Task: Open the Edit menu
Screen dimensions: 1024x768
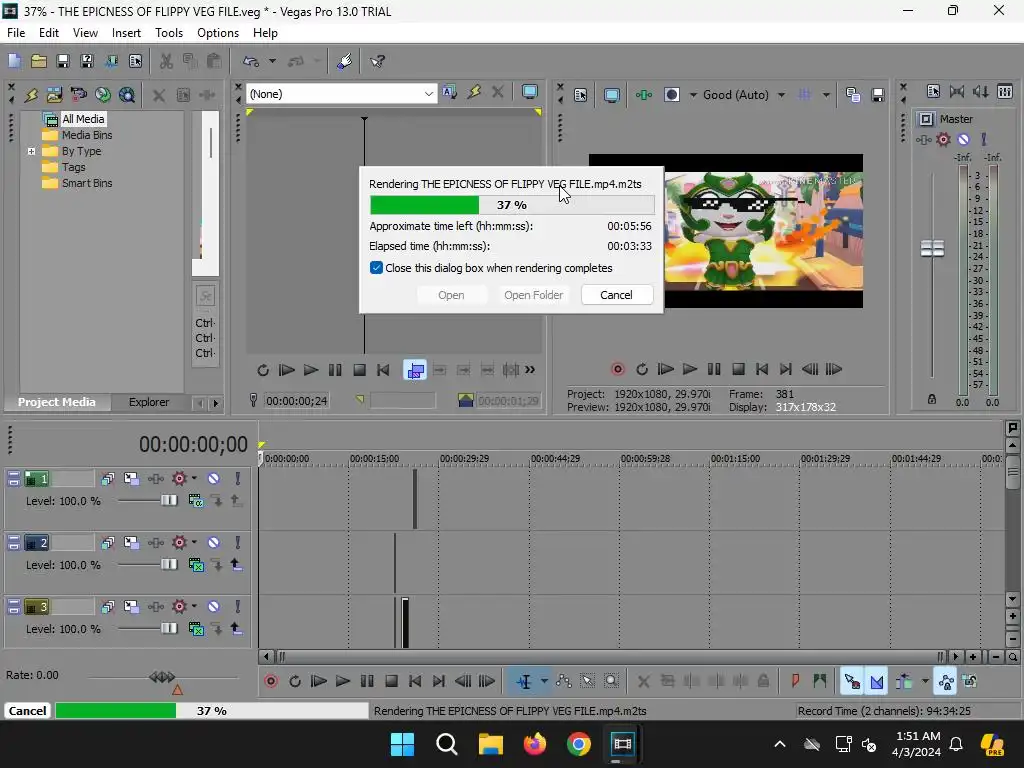Action: (x=49, y=33)
